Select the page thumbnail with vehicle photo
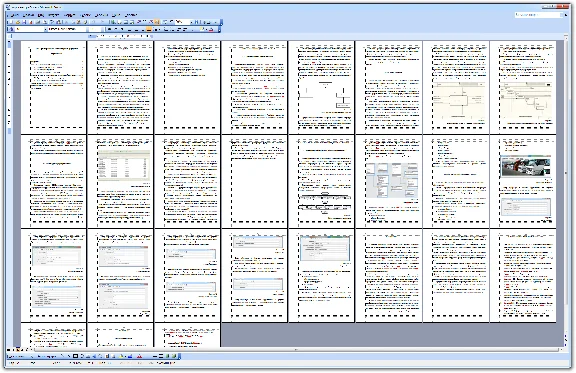 (x=523, y=181)
